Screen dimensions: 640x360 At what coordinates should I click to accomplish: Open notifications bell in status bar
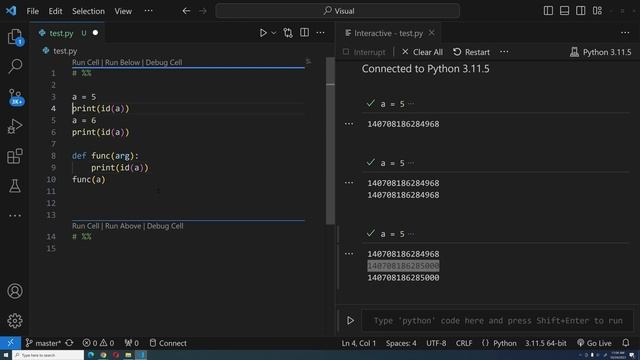click(626, 343)
